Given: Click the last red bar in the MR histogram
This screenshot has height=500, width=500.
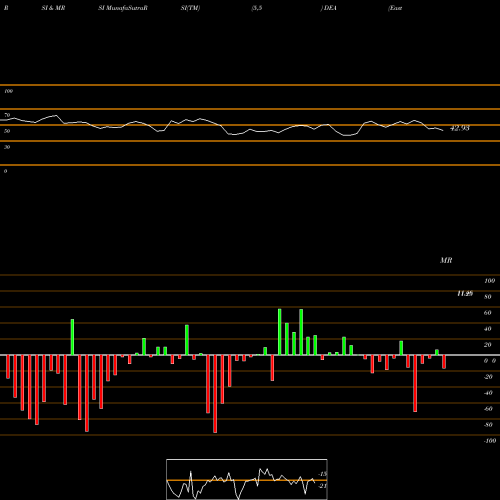Looking at the screenshot, I should 444,362.
